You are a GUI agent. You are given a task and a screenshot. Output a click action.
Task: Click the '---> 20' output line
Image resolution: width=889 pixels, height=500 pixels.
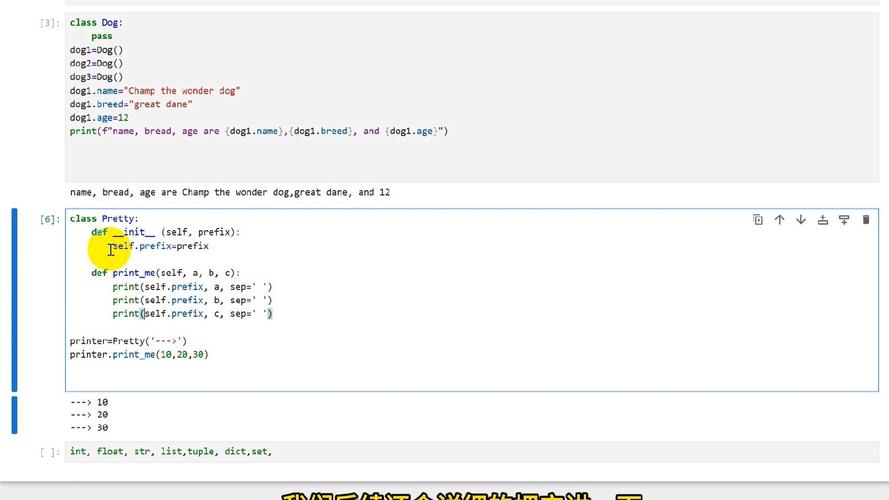89,415
